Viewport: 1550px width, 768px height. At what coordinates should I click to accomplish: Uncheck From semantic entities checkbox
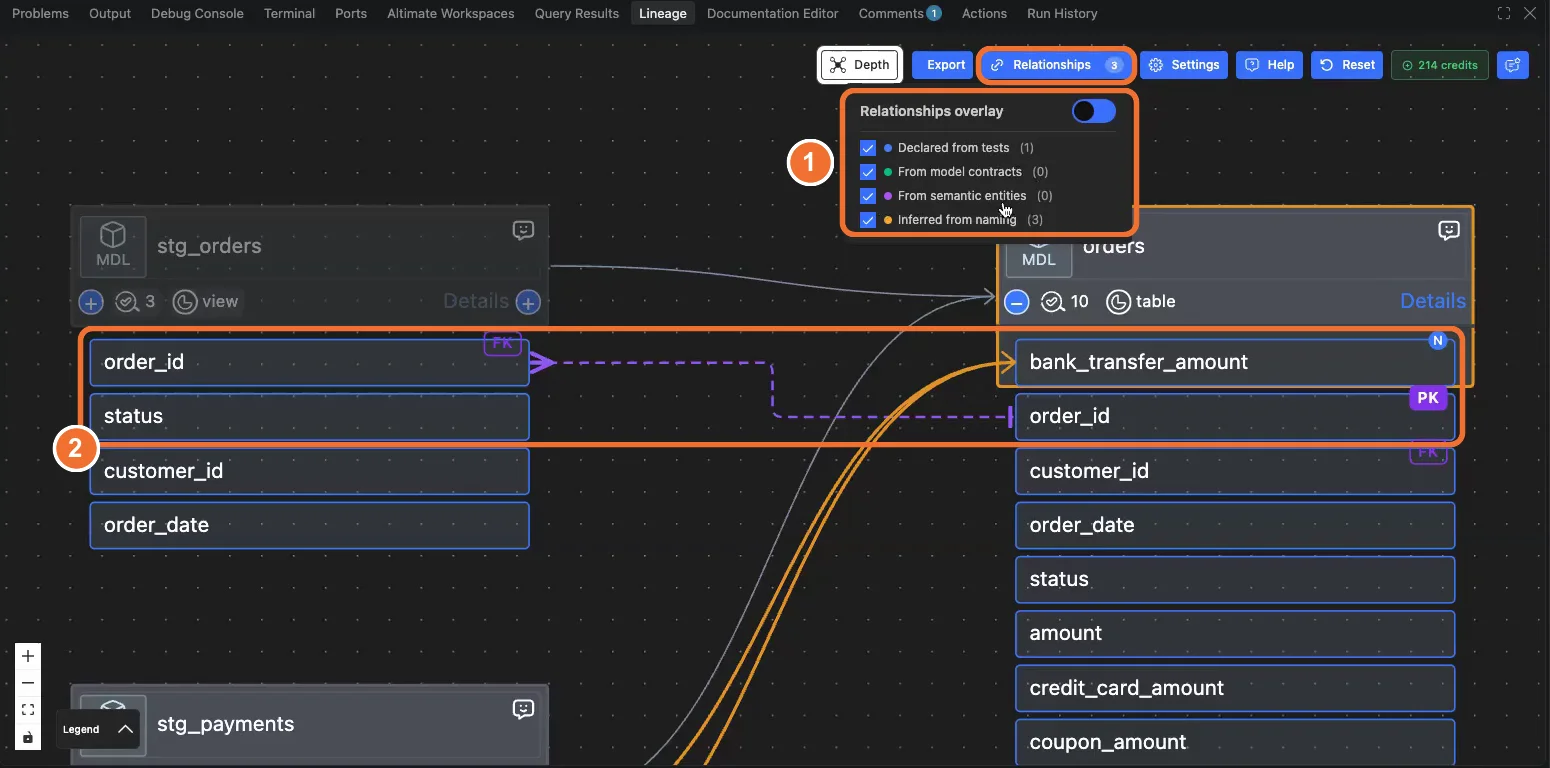868,196
